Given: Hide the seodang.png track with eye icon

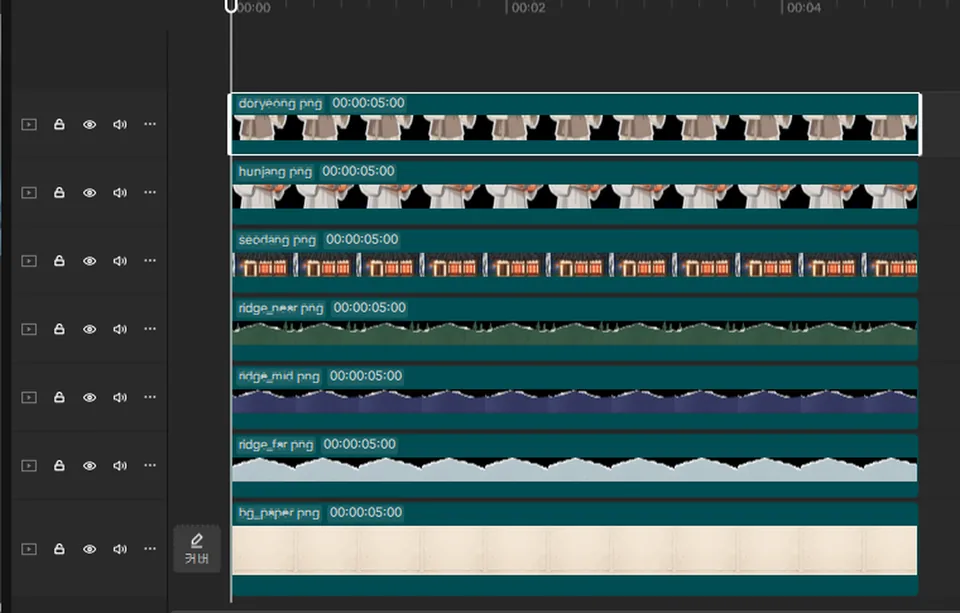Looking at the screenshot, I should [89, 261].
